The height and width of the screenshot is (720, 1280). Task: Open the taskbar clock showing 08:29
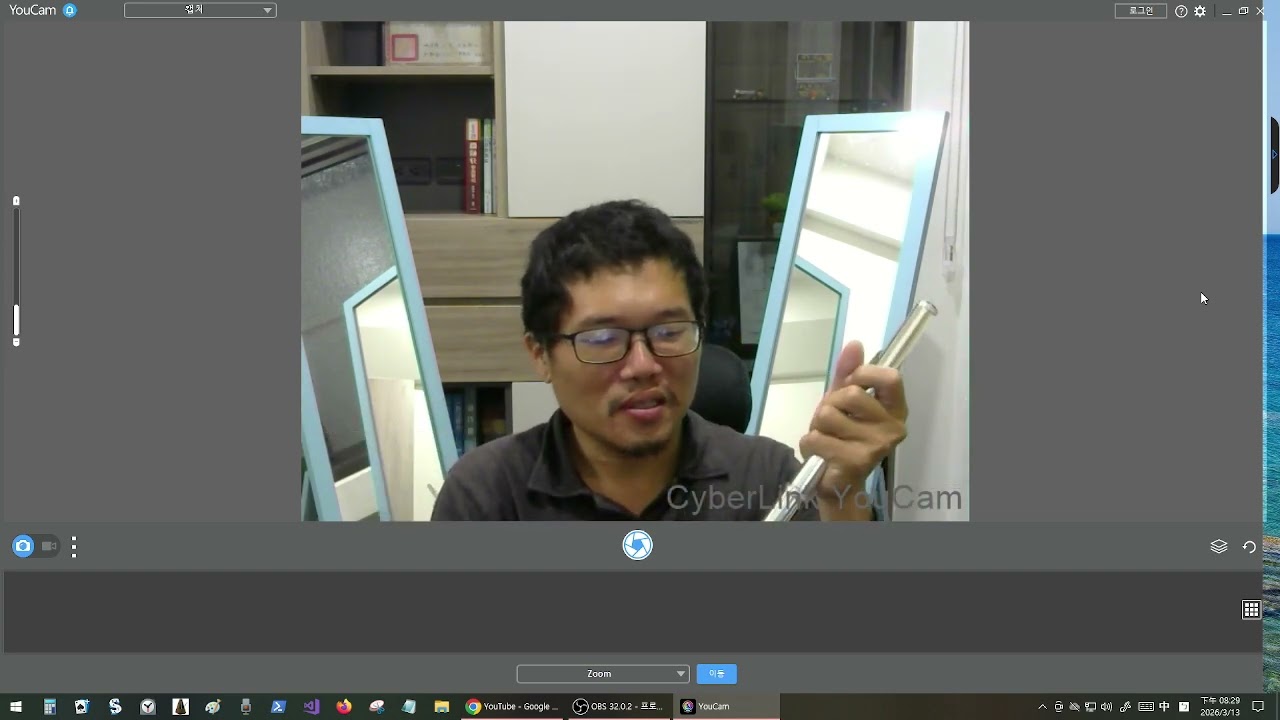[x=1220, y=707]
